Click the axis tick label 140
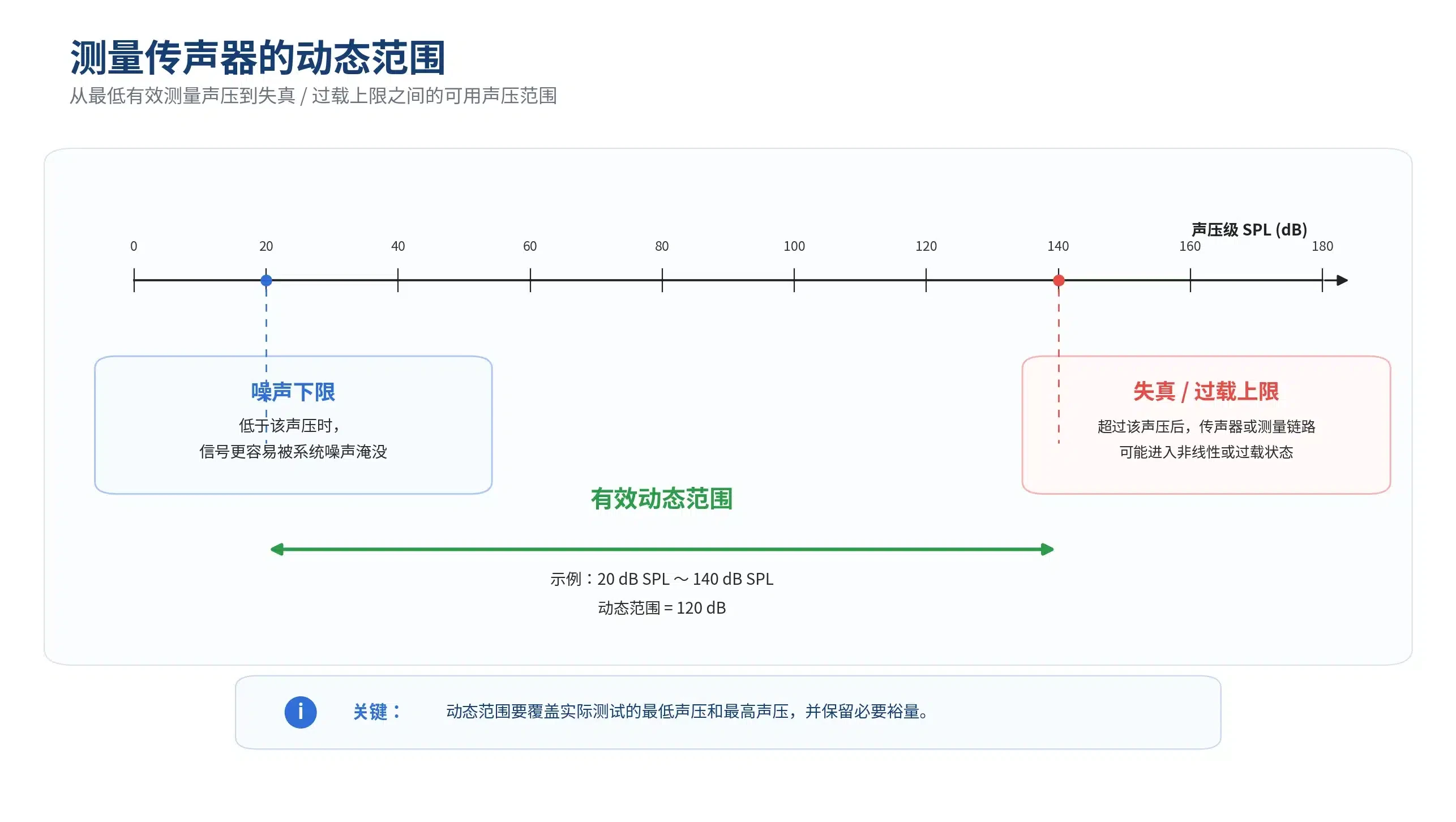Viewport: 1456px width, 822px height. point(1058,246)
